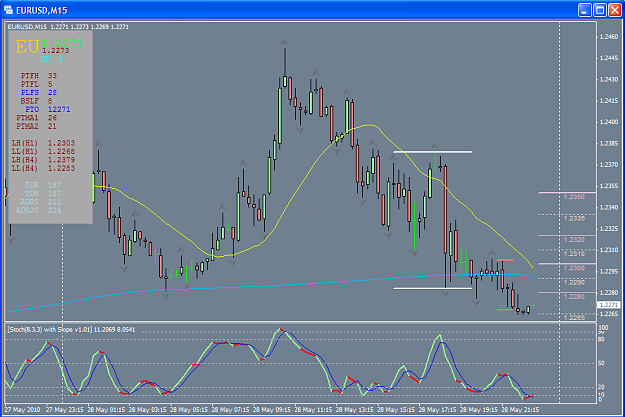Click the 1.2400 price axis label
Image resolution: width=625 pixels, height=417 pixels.
609,122
